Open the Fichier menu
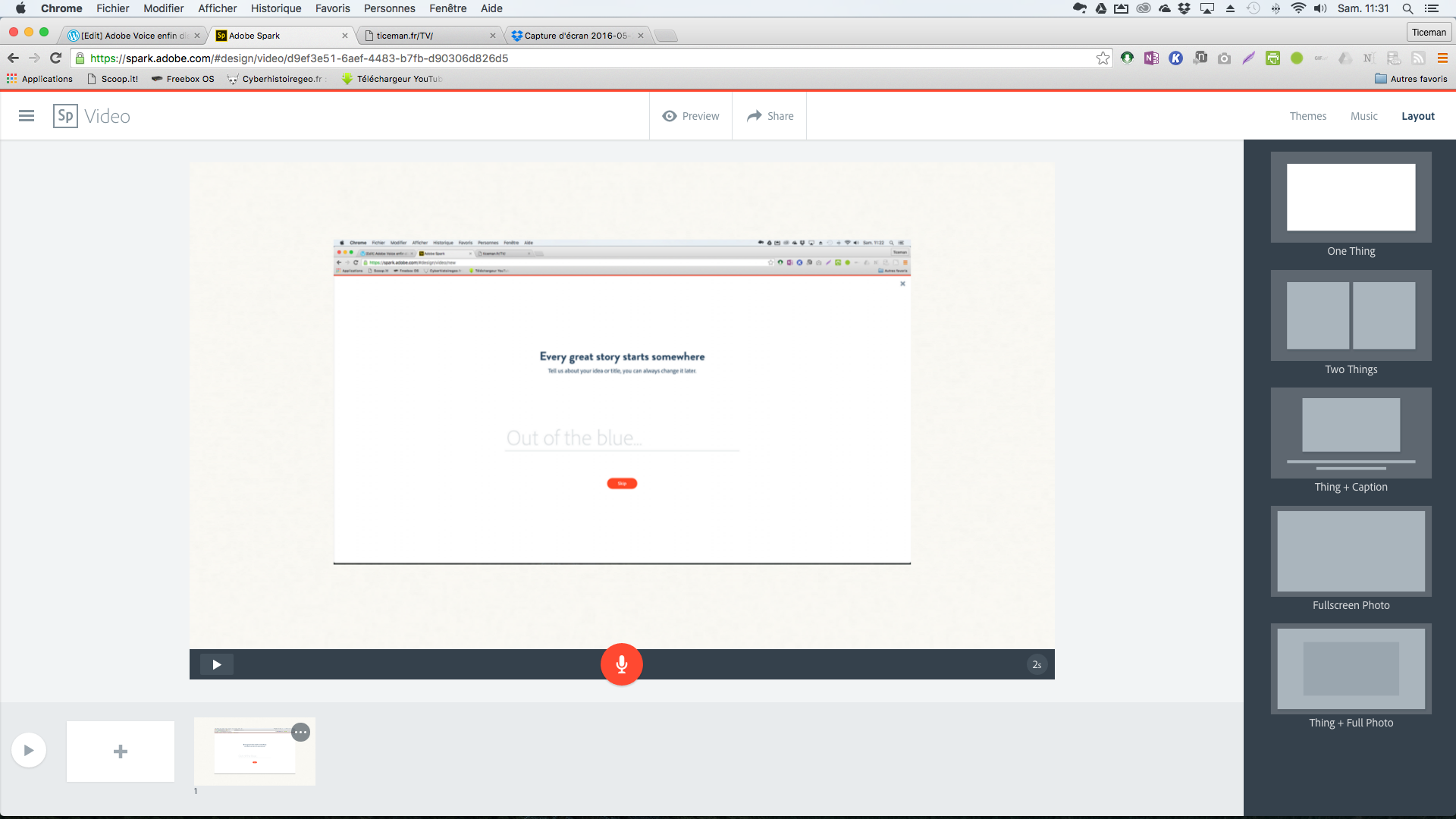The height and width of the screenshot is (819, 1456). tap(112, 8)
